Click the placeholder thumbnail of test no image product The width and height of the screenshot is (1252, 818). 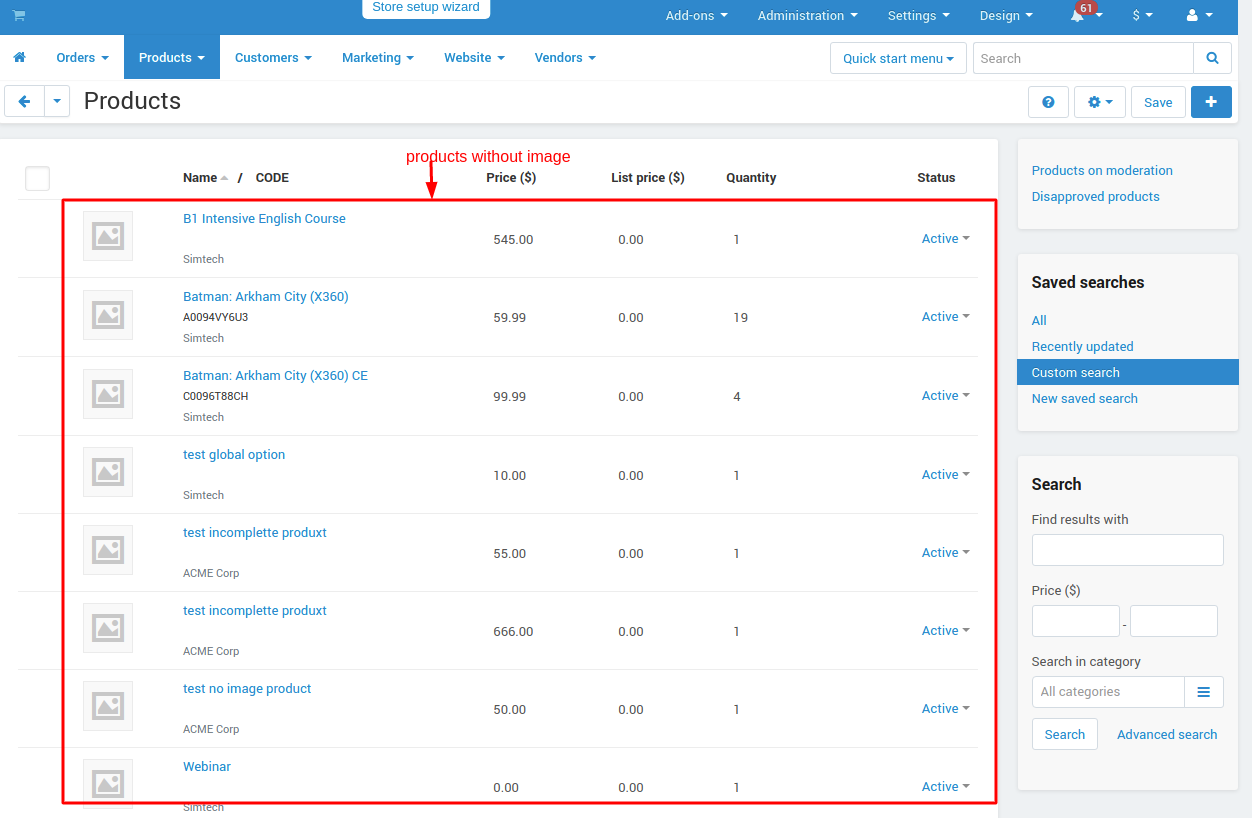click(108, 706)
